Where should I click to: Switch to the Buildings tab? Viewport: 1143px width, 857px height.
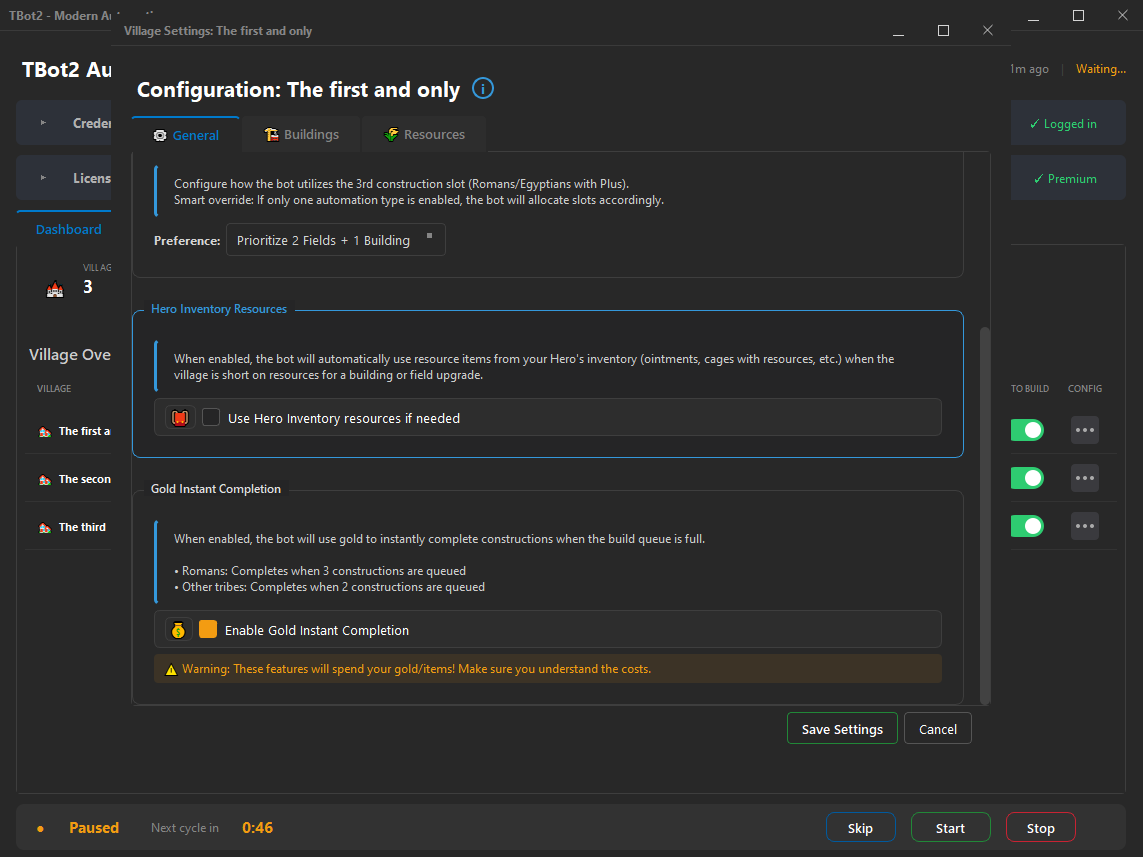(301, 135)
